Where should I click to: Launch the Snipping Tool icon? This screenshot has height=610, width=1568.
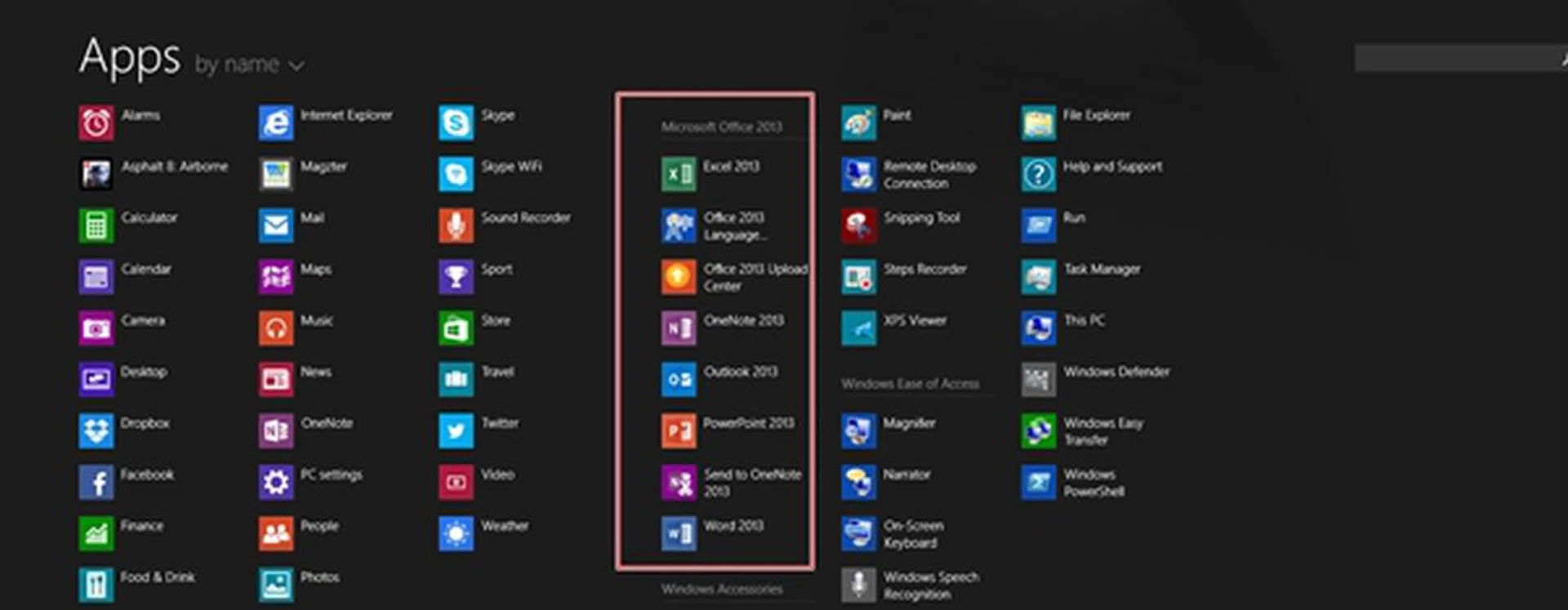pos(859,226)
